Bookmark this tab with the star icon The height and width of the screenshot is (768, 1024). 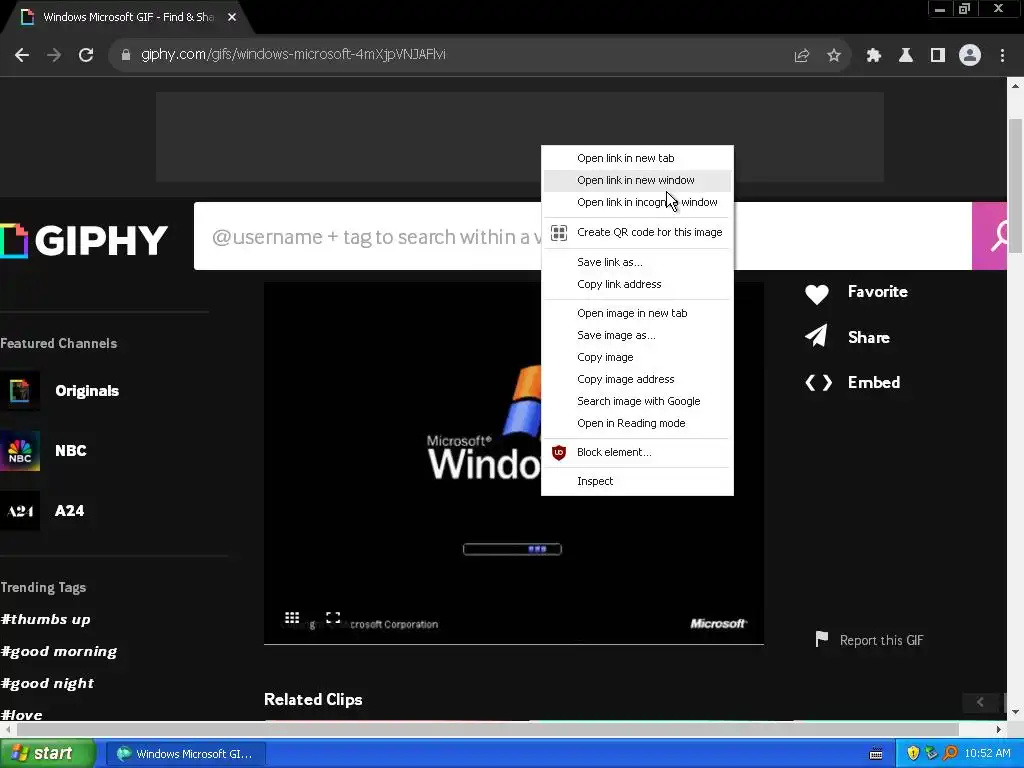point(834,56)
